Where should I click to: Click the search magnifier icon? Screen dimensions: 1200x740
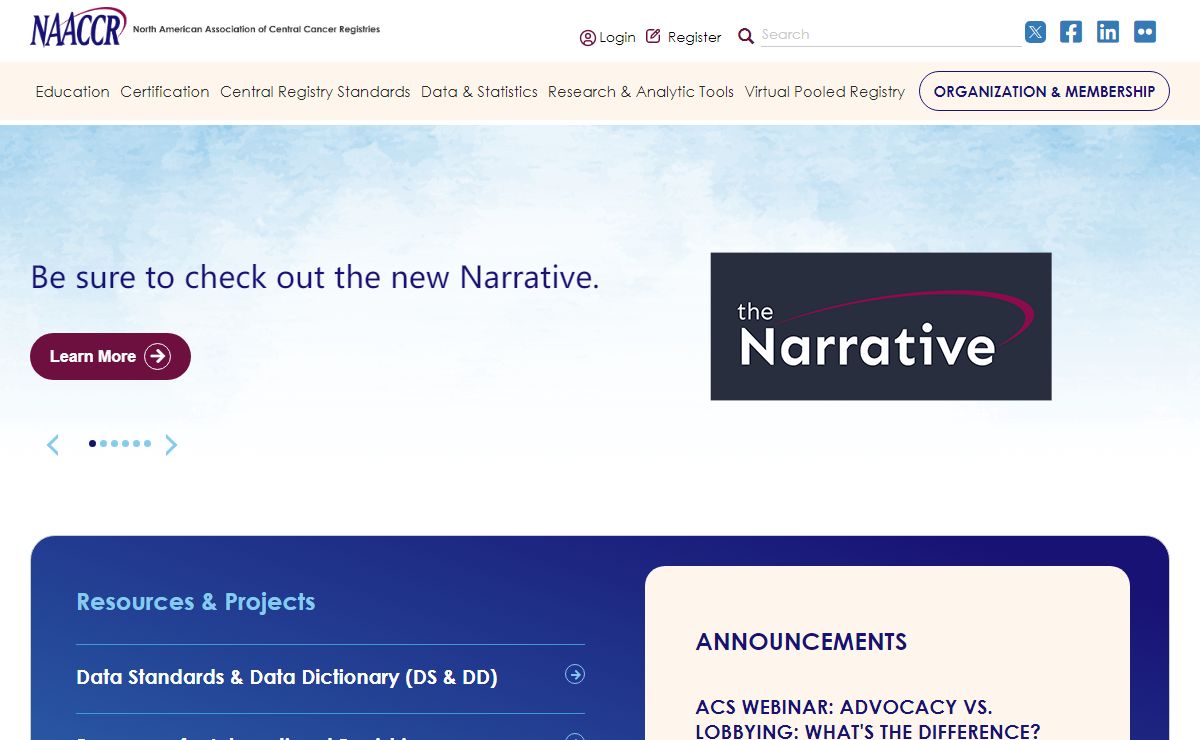point(746,36)
